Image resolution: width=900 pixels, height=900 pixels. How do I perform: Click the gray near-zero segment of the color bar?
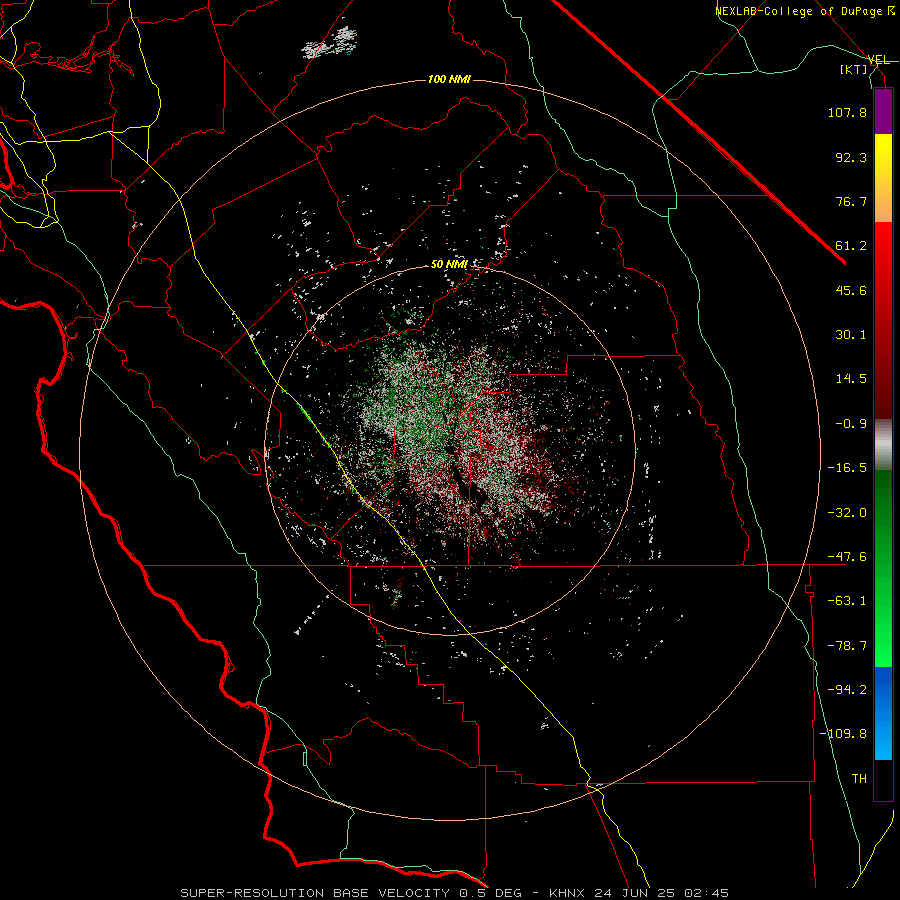[x=883, y=445]
